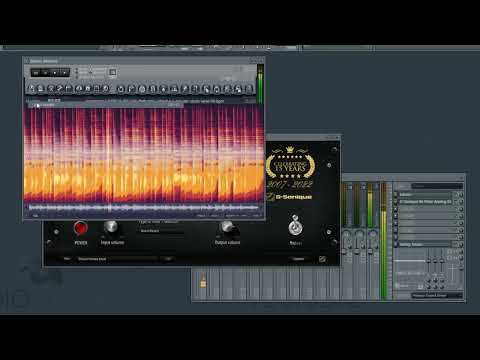Click Prev preset button in G-Sonique
480x360 pixels.
[x=67, y=259]
